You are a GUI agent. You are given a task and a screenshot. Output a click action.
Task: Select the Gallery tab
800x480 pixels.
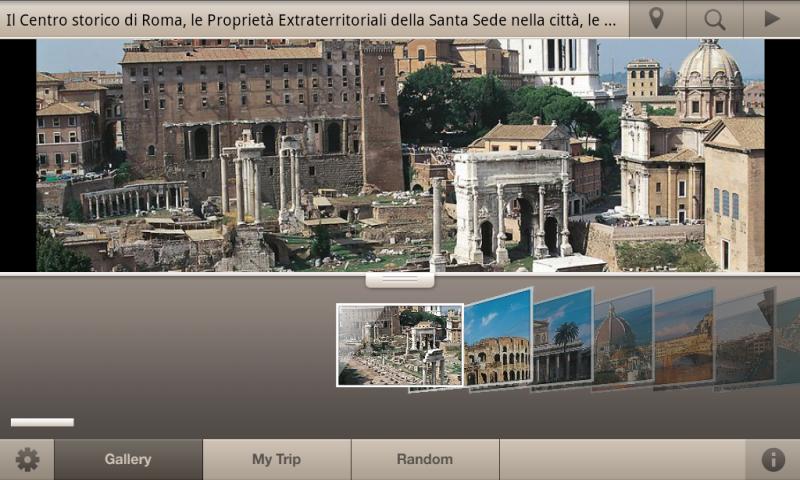point(128,460)
